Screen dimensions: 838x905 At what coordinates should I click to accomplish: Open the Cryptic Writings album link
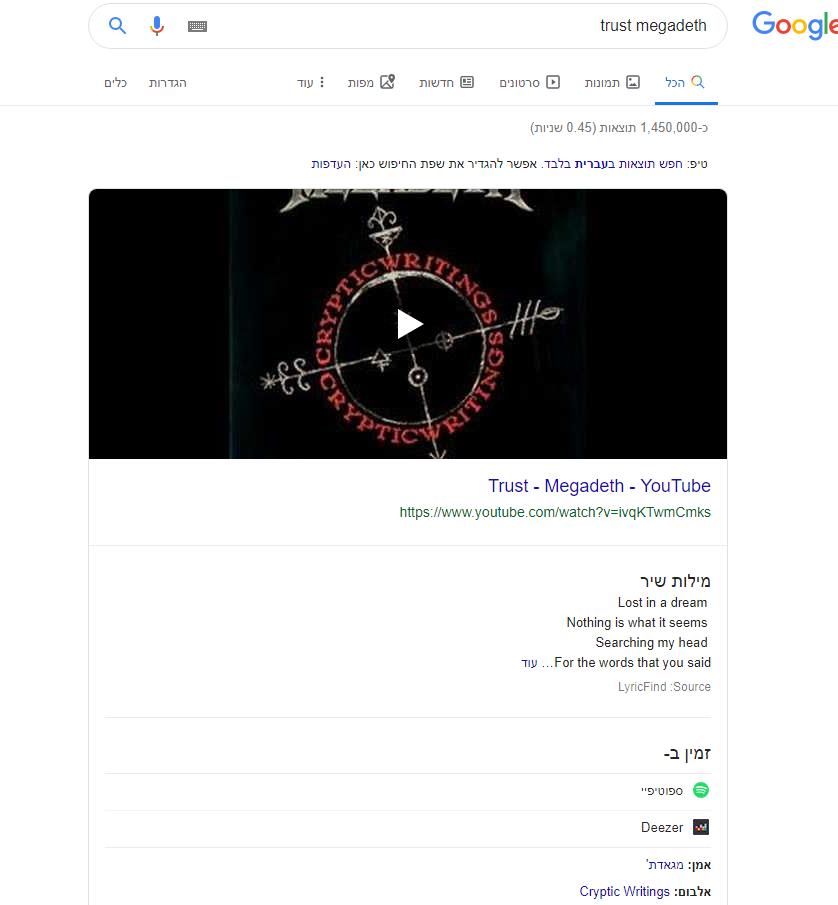click(x=624, y=892)
